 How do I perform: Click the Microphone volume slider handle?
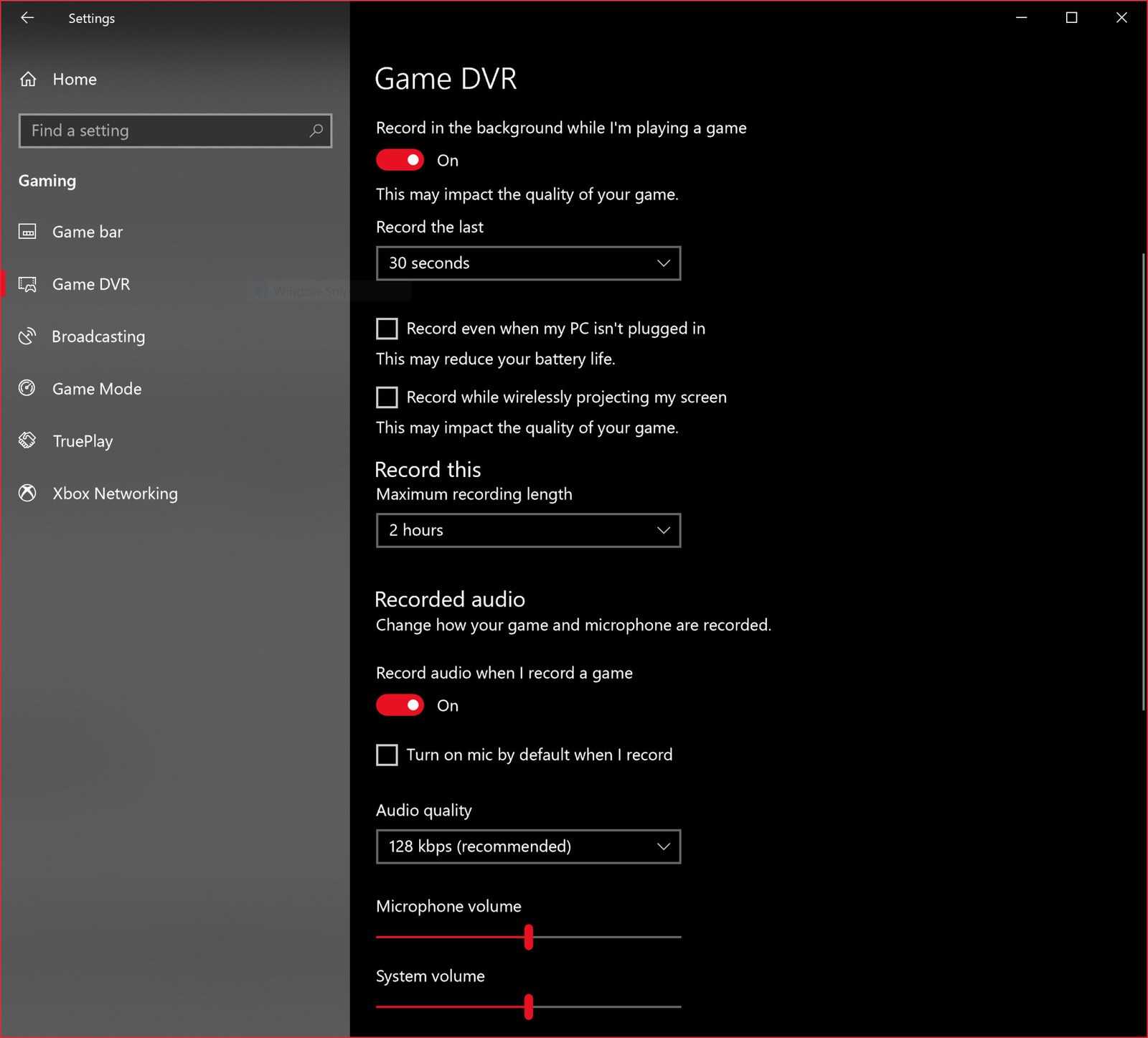pos(529,937)
